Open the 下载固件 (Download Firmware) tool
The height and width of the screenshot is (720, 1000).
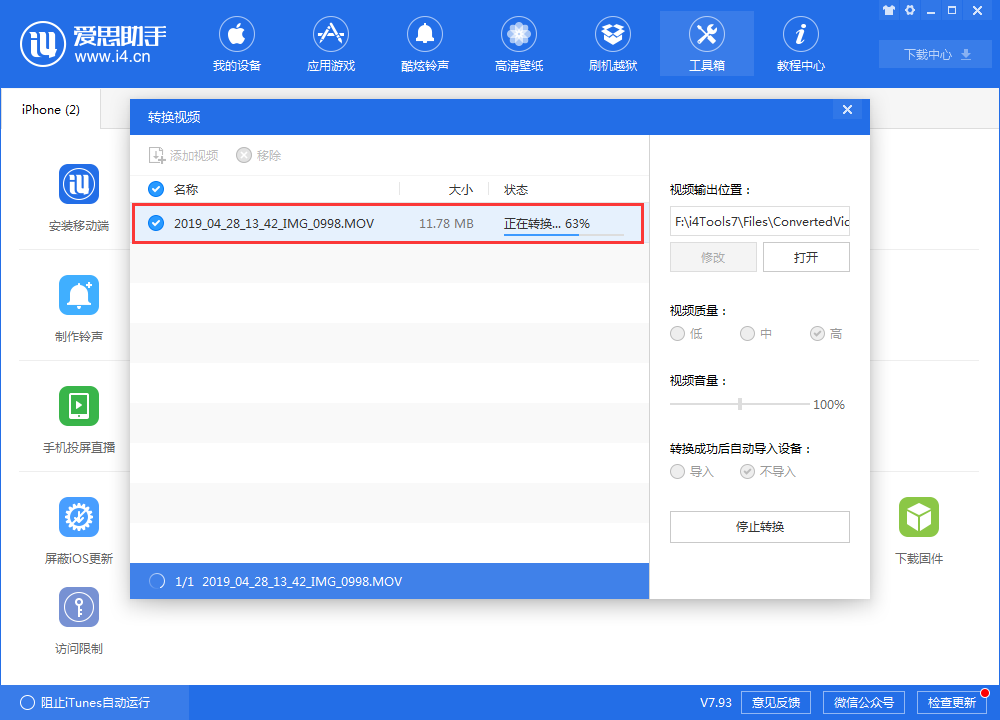(918, 528)
